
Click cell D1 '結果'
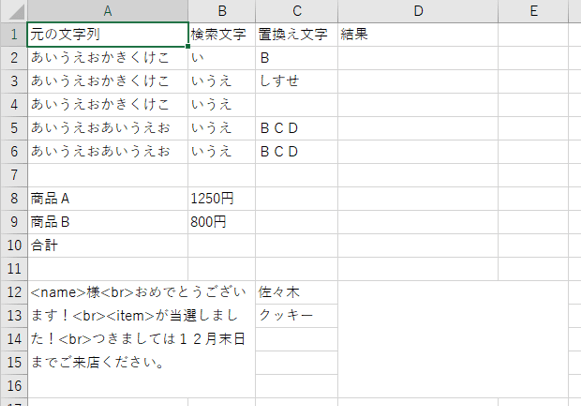tap(418, 34)
